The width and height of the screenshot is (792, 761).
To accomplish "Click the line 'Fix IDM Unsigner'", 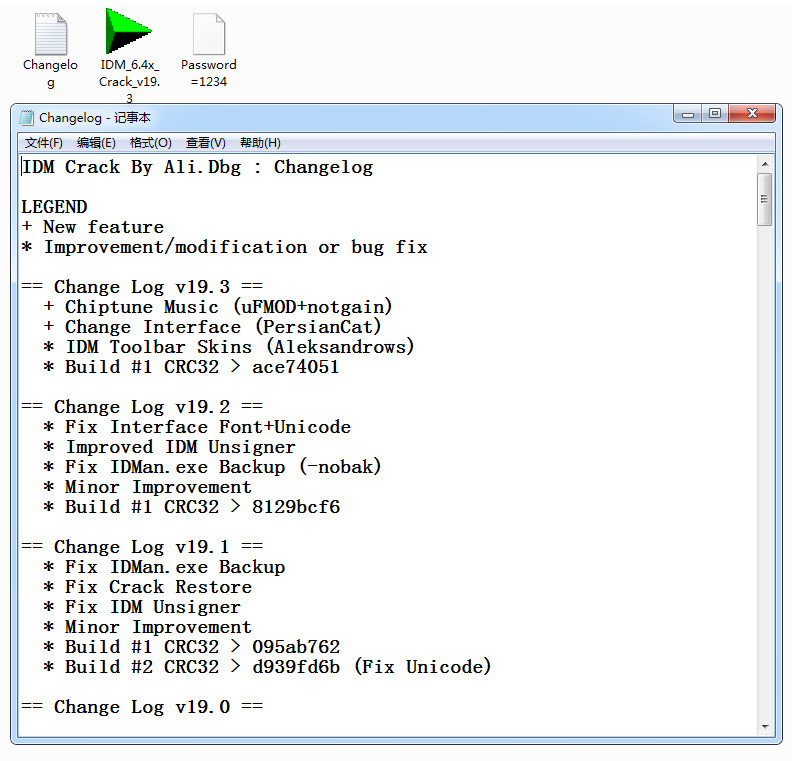I will [153, 607].
